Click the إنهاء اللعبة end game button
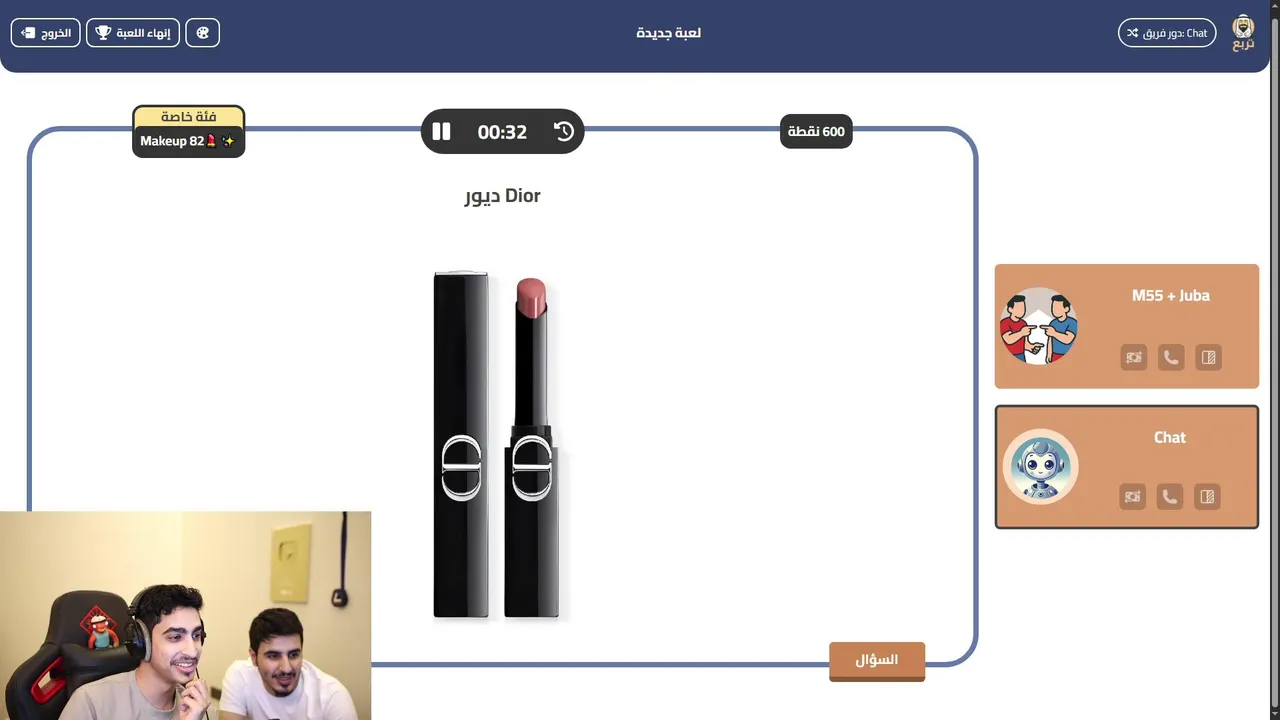The width and height of the screenshot is (1280, 720). pos(133,33)
